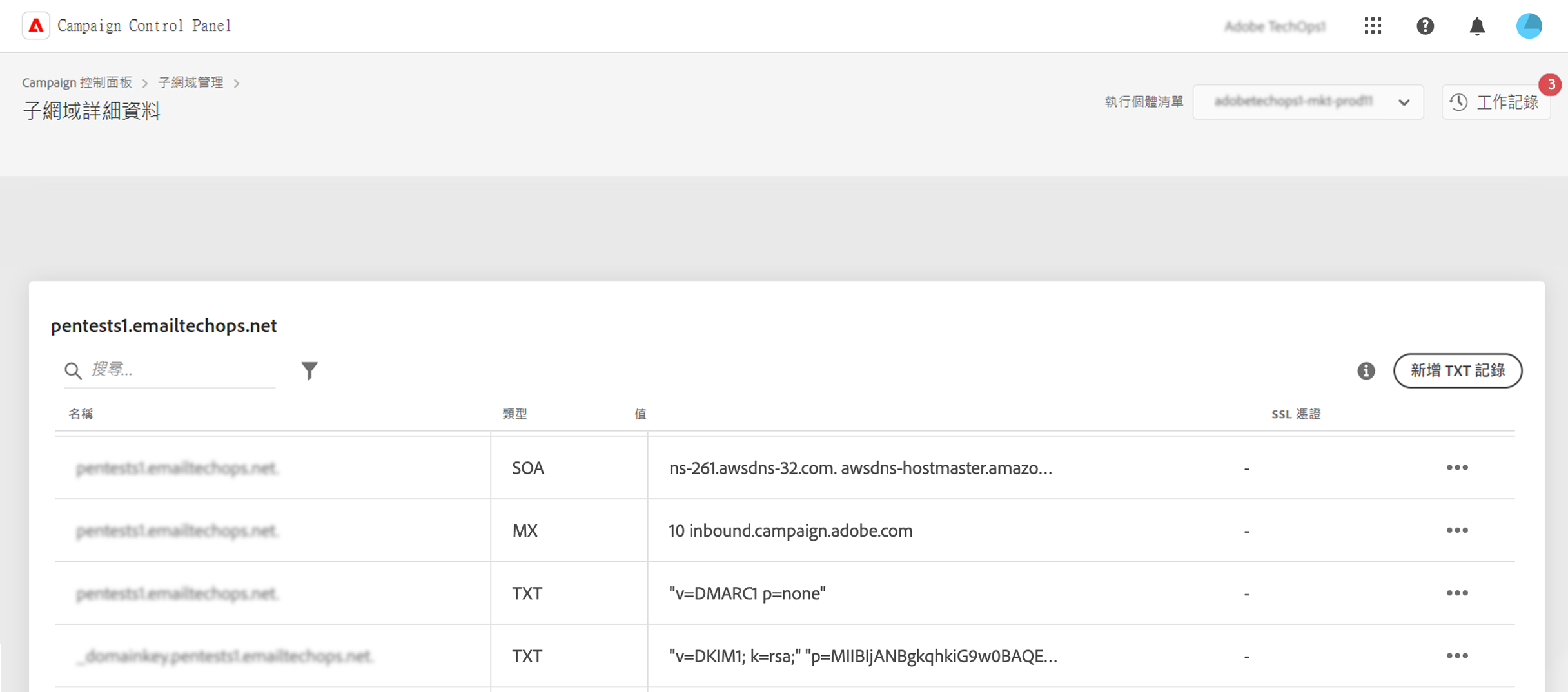
Task: Open more actions for the MX record
Action: click(1456, 530)
